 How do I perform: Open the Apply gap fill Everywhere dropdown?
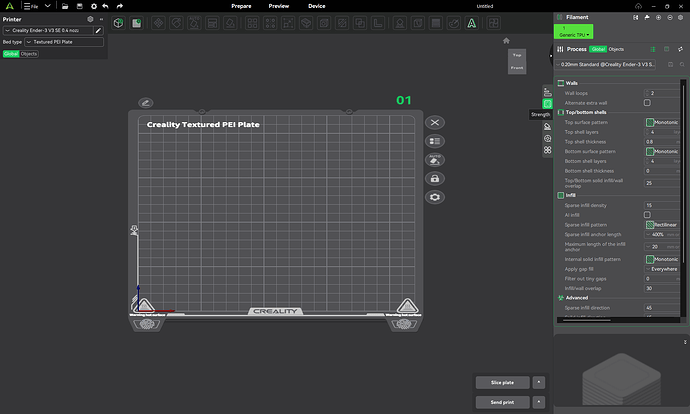pos(662,269)
